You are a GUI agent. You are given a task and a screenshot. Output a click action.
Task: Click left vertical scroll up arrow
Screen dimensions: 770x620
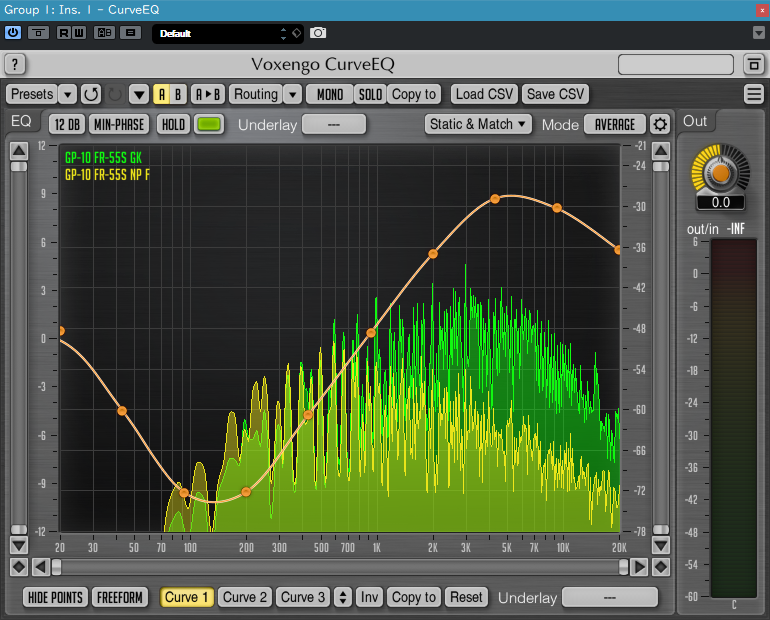click(19, 151)
